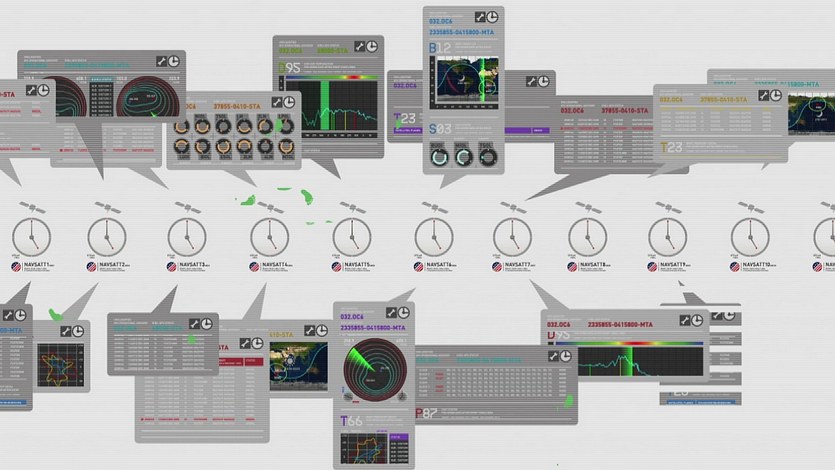Click the leftmost S03 teal dial
The width and height of the screenshot is (835, 470).
pyautogui.click(x=439, y=156)
